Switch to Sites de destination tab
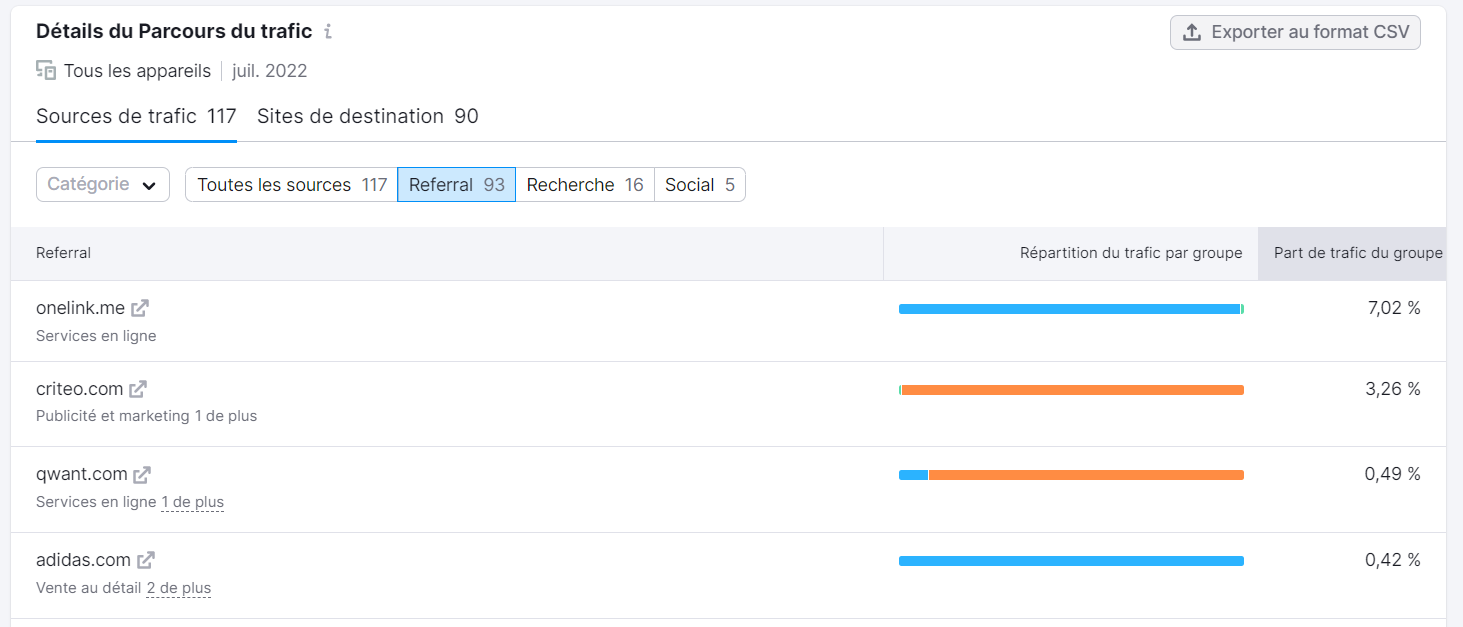Image resolution: width=1463 pixels, height=627 pixels. point(367,116)
